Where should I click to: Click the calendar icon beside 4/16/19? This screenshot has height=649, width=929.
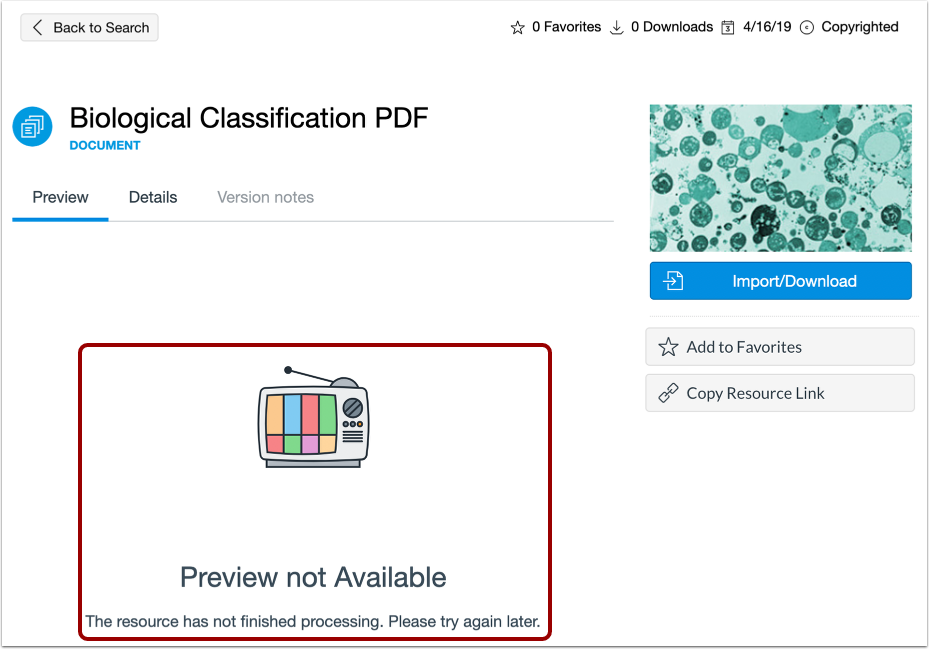click(729, 27)
